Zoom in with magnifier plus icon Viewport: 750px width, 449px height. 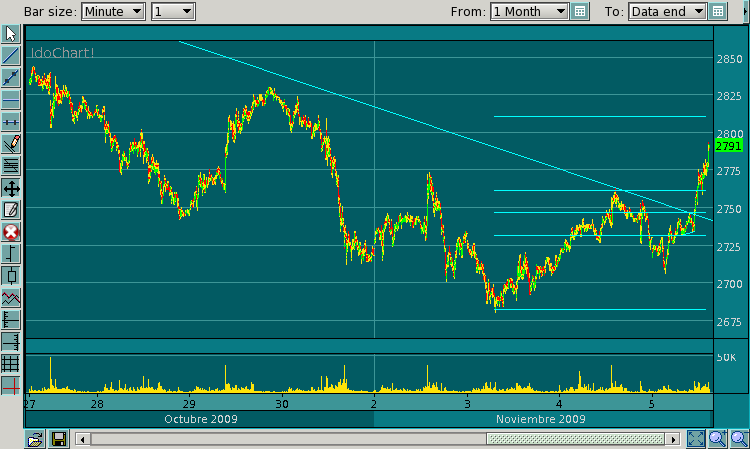[717, 438]
